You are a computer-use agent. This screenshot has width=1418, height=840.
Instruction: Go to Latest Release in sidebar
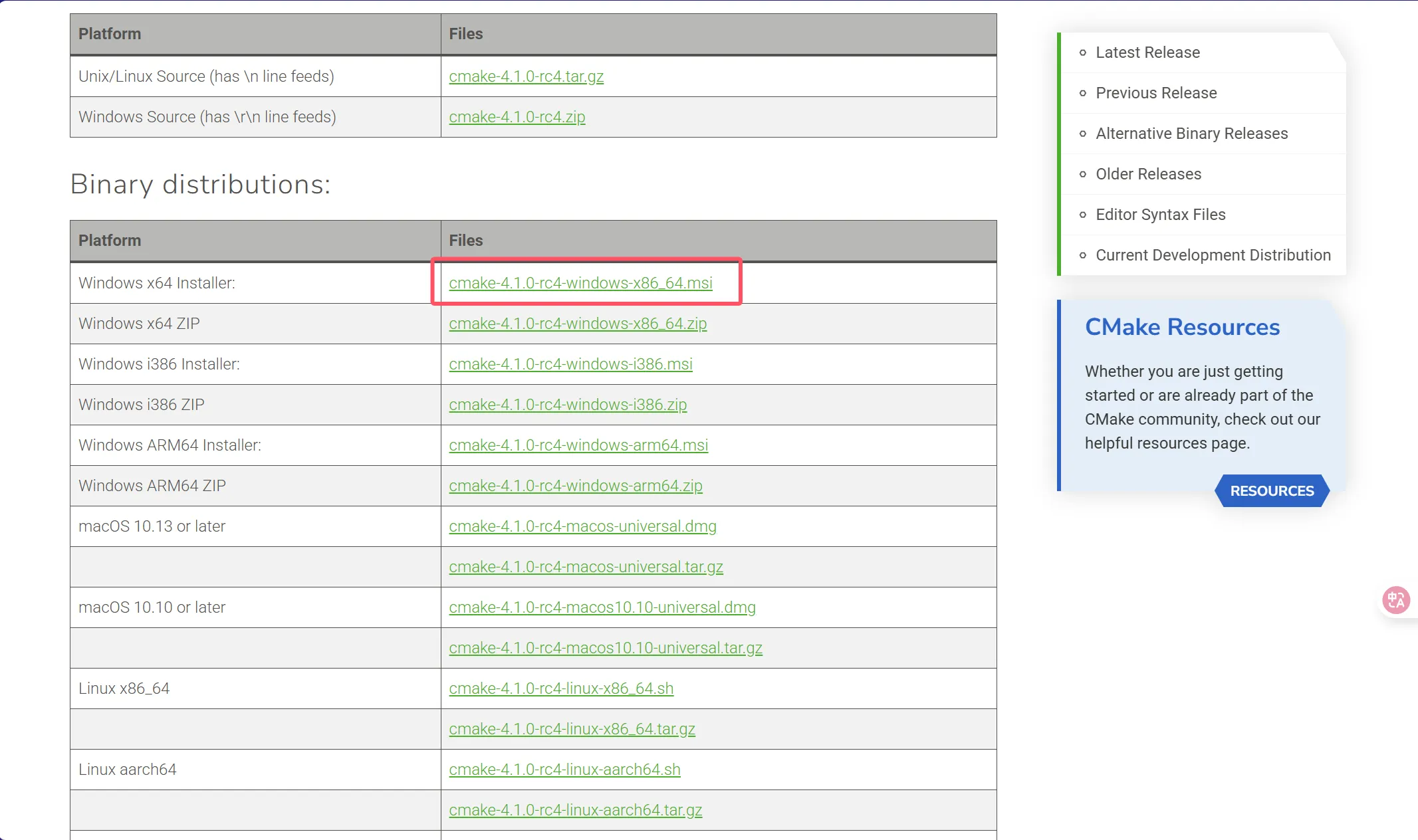1147,52
